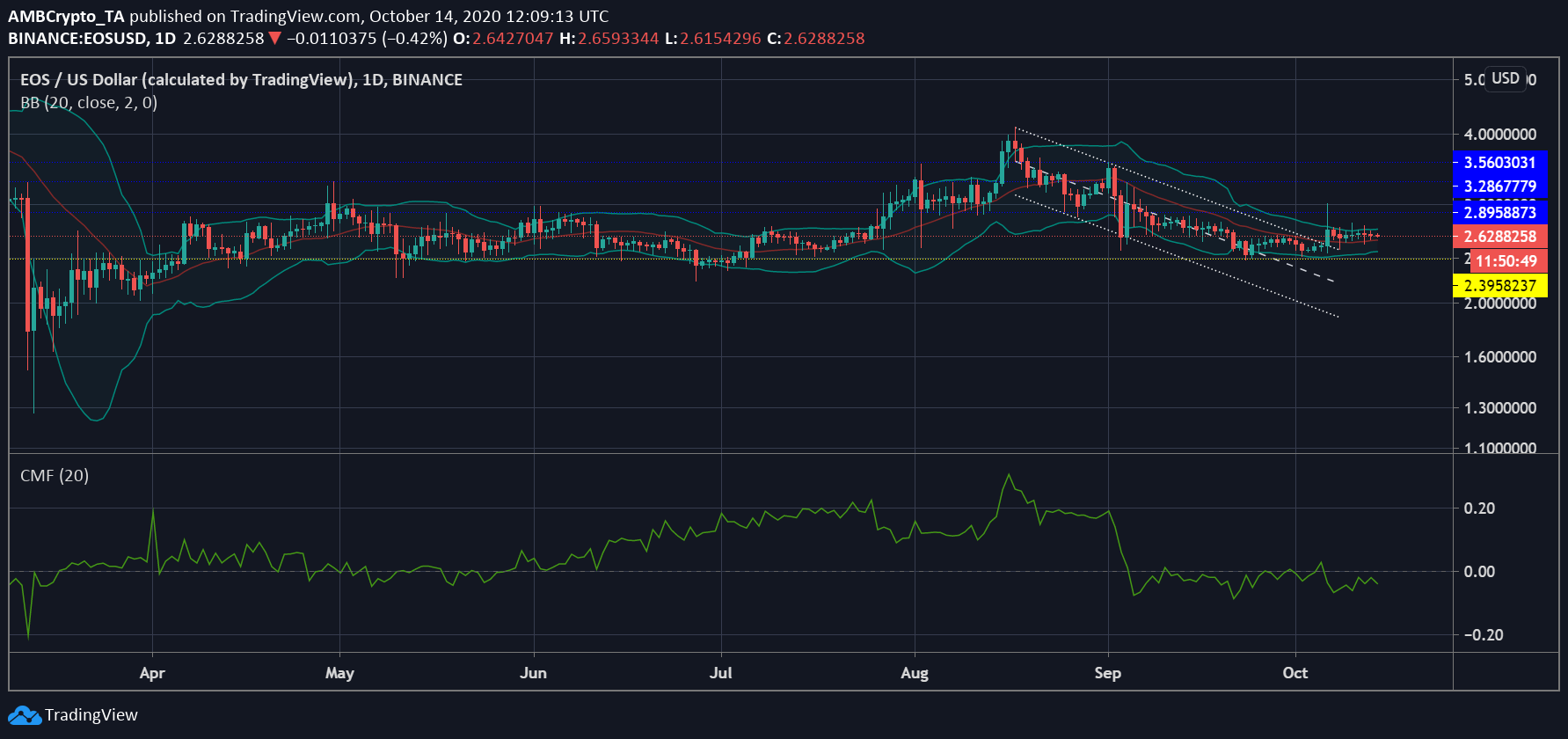
Task: Click the TradingView cloud logo icon
Action: (24, 715)
